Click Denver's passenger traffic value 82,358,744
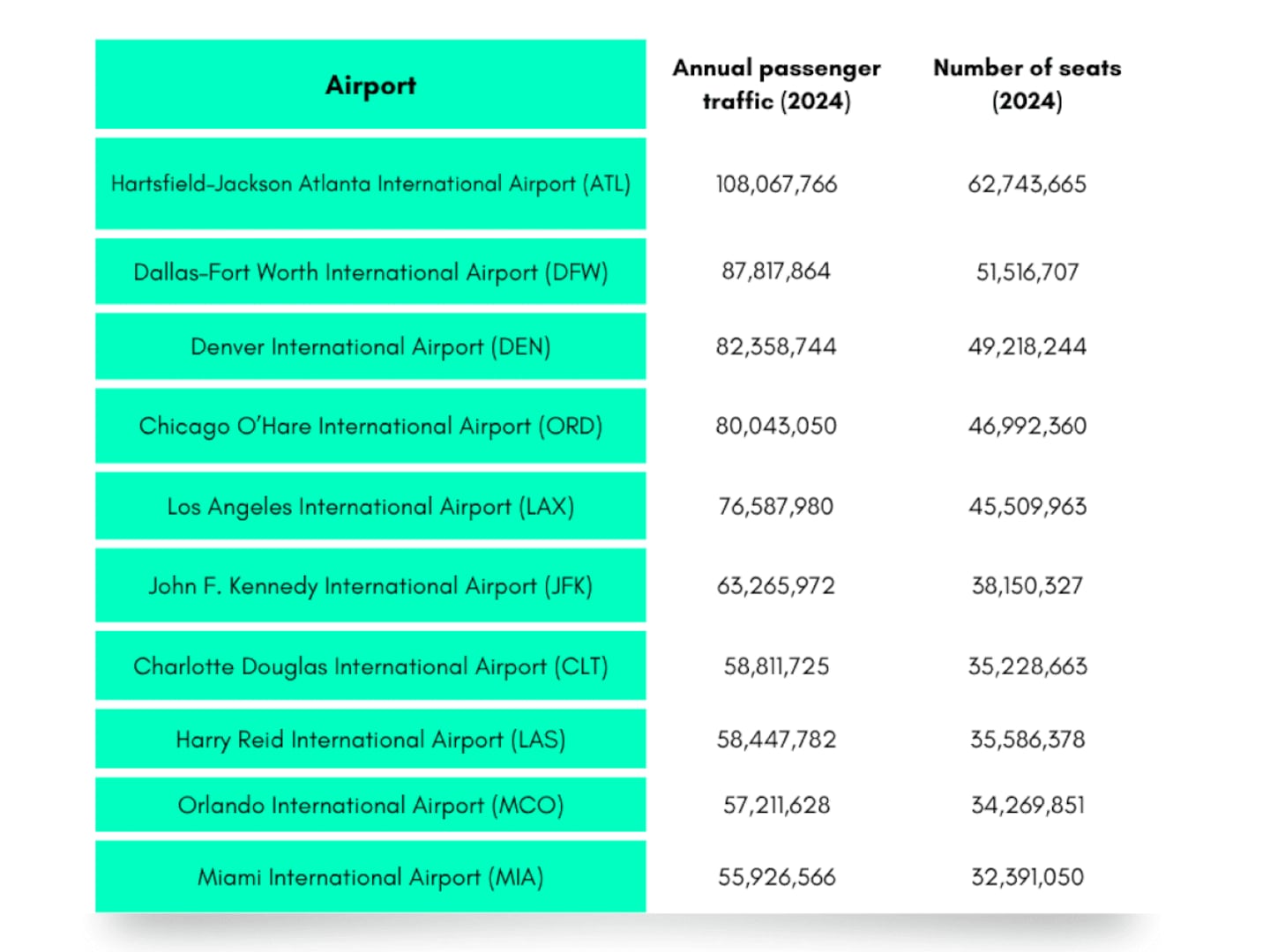This screenshot has width=1270, height=952. point(776,346)
